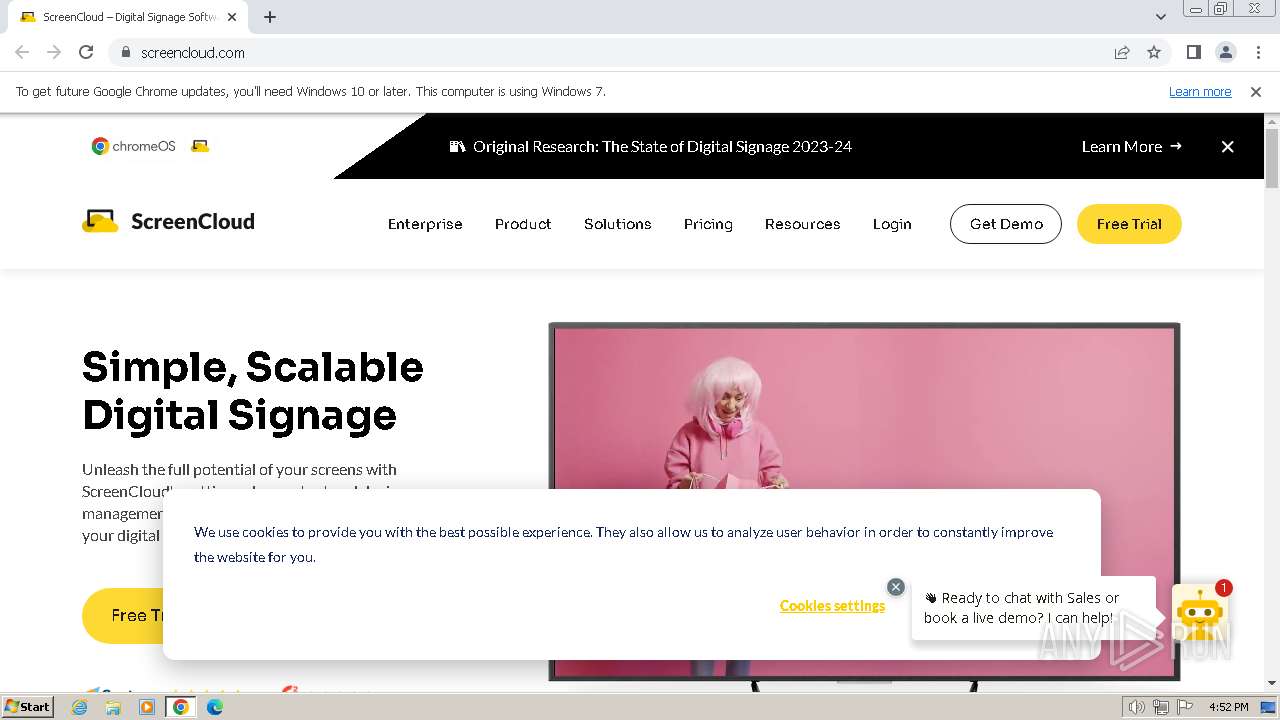Open the Product menu
This screenshot has width=1280, height=720.
[523, 224]
